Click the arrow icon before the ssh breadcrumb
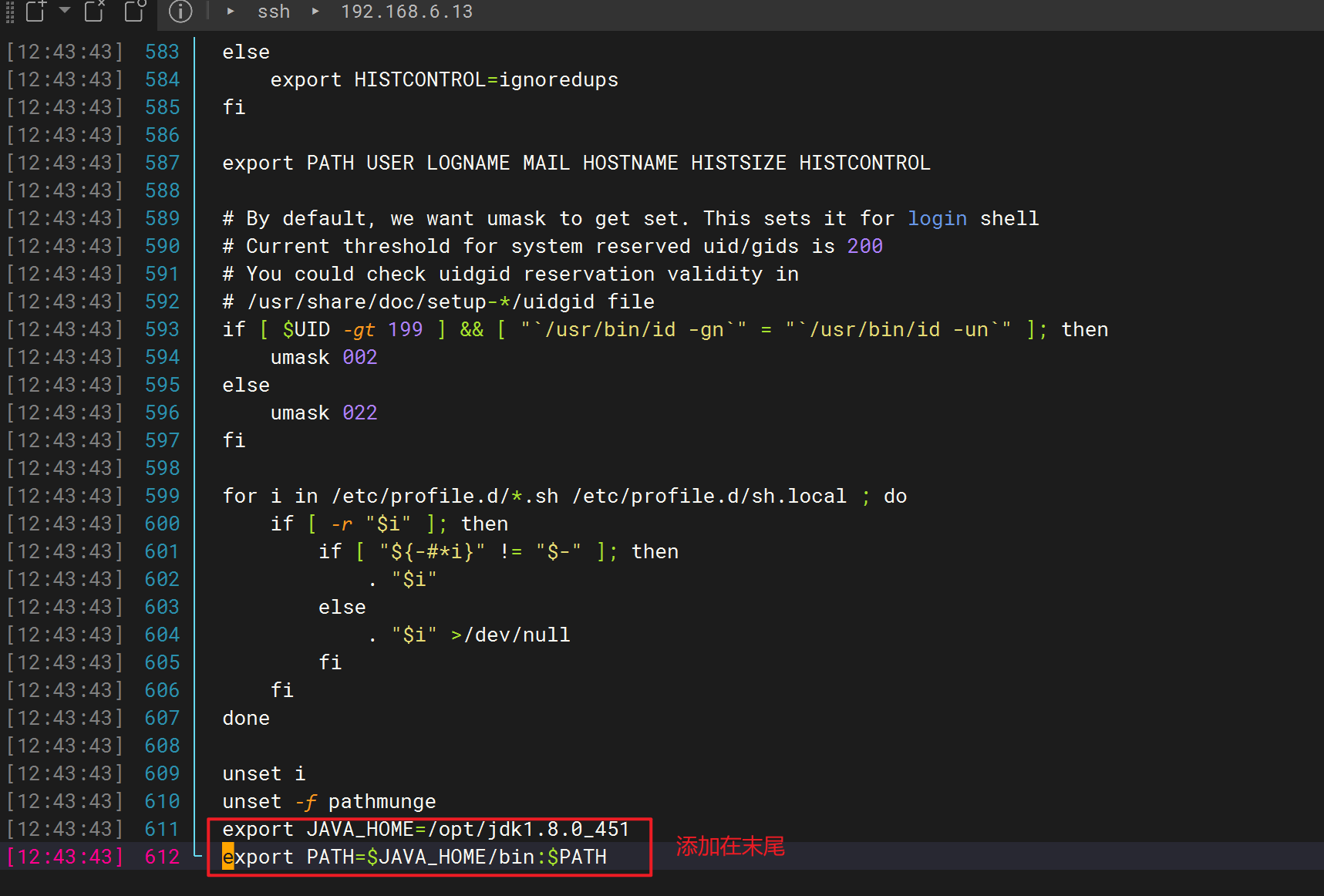Viewport: 1324px width, 896px height. [x=230, y=12]
